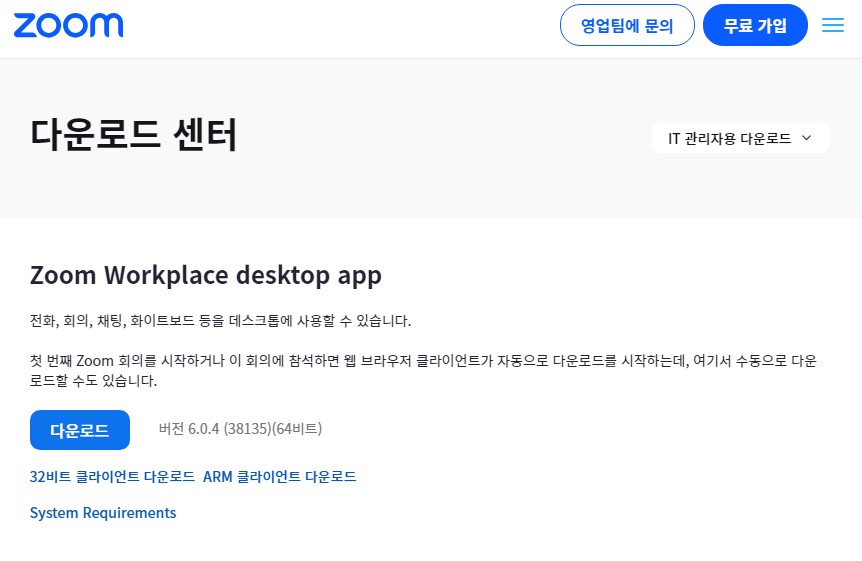Click the Zoom Workplace desktop app heading
This screenshot has width=862, height=561.
206,275
